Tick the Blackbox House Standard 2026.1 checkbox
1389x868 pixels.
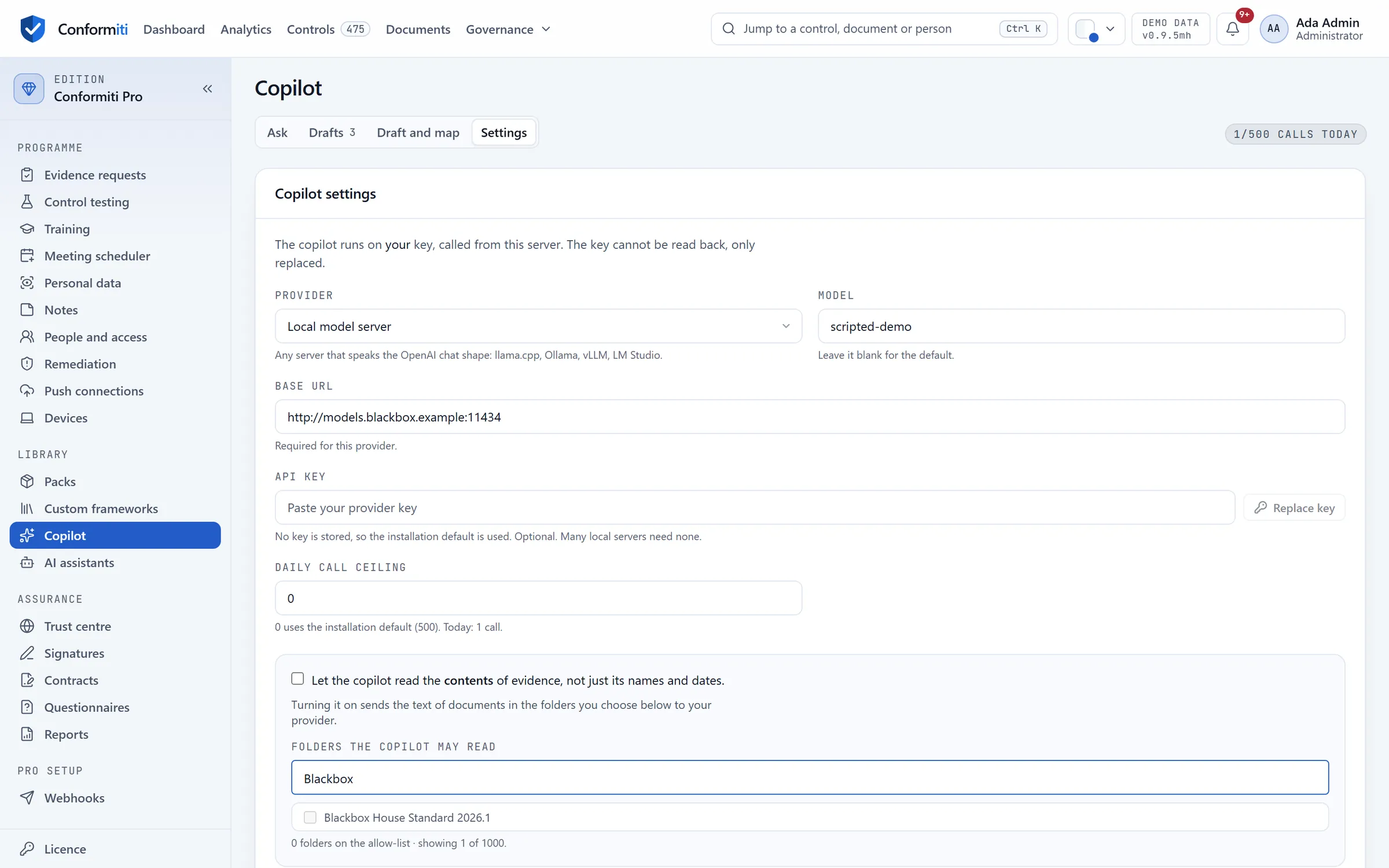point(310,817)
